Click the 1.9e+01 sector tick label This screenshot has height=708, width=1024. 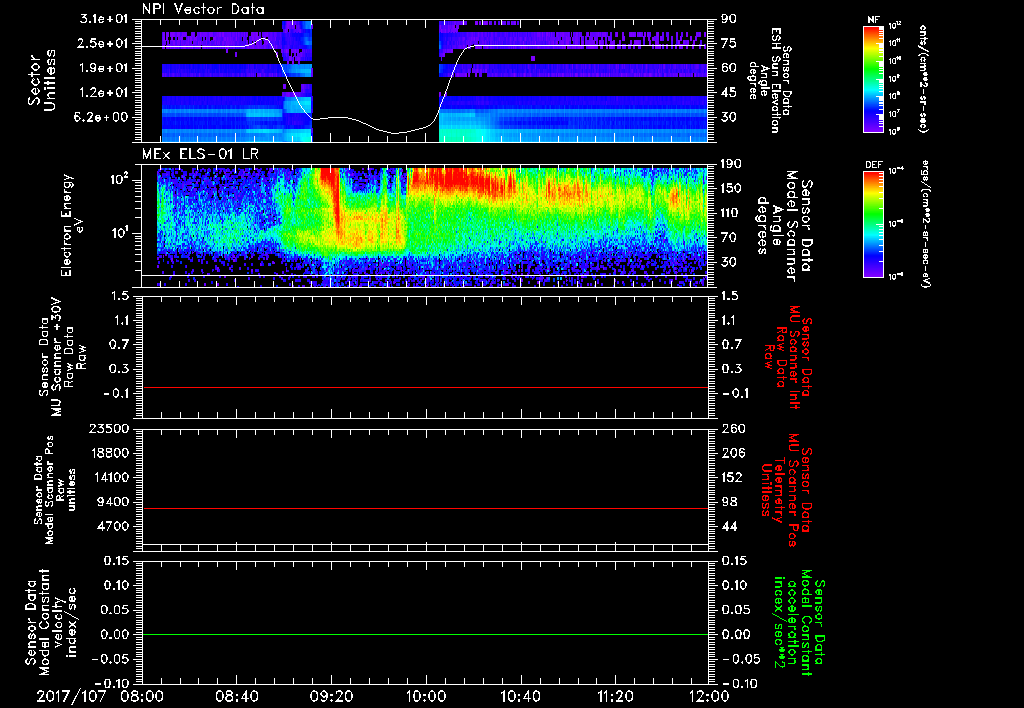click(x=103, y=68)
